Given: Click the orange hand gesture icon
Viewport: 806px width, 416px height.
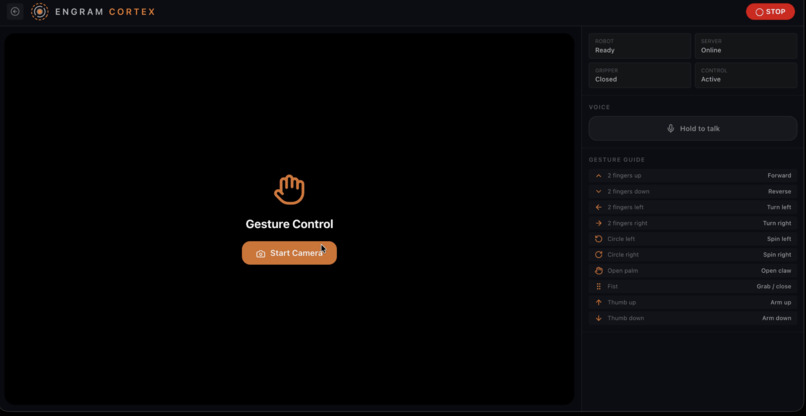Looking at the screenshot, I should coord(289,190).
